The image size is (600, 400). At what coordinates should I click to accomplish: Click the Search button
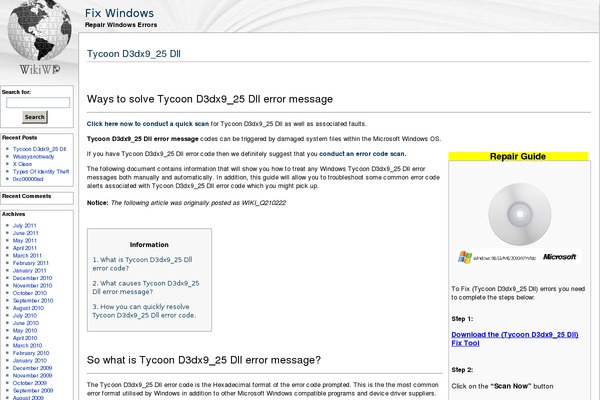coord(35,117)
